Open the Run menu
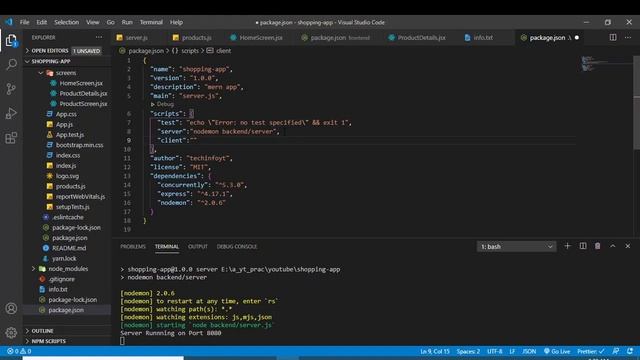Image resolution: width=640 pixels, height=360 pixels. tap(127, 22)
